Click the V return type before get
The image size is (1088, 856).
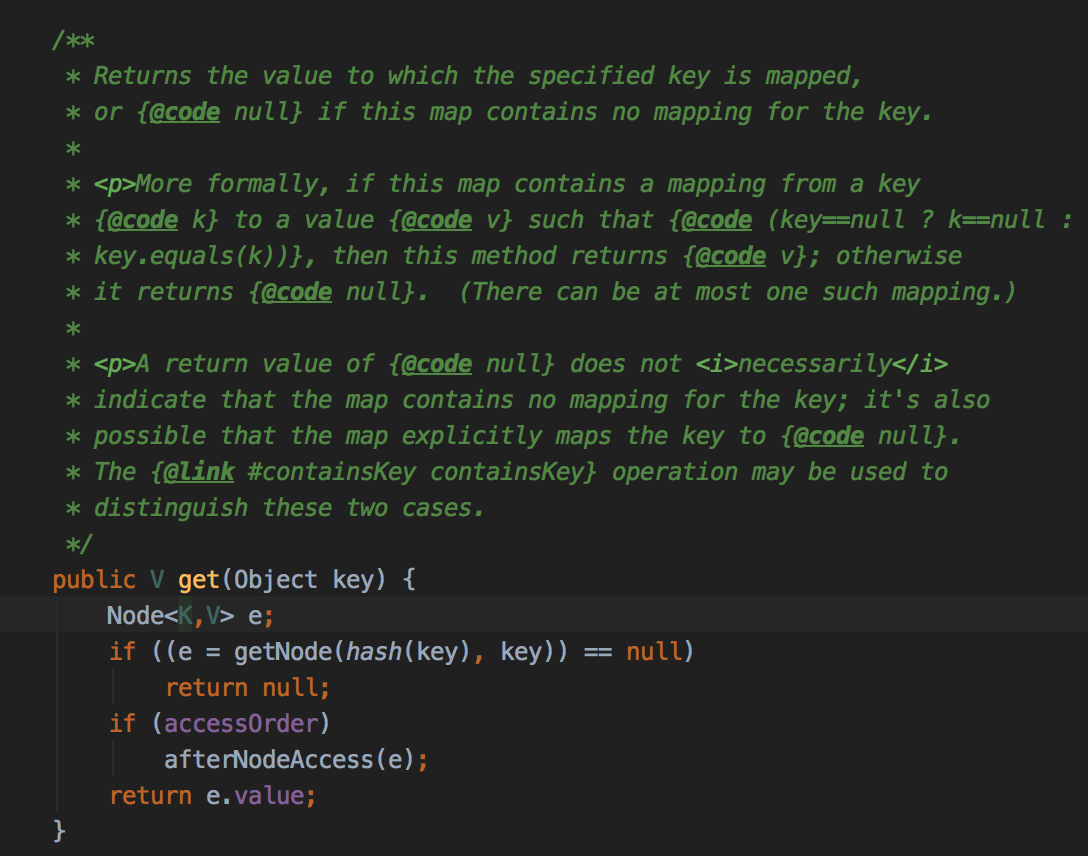156,579
